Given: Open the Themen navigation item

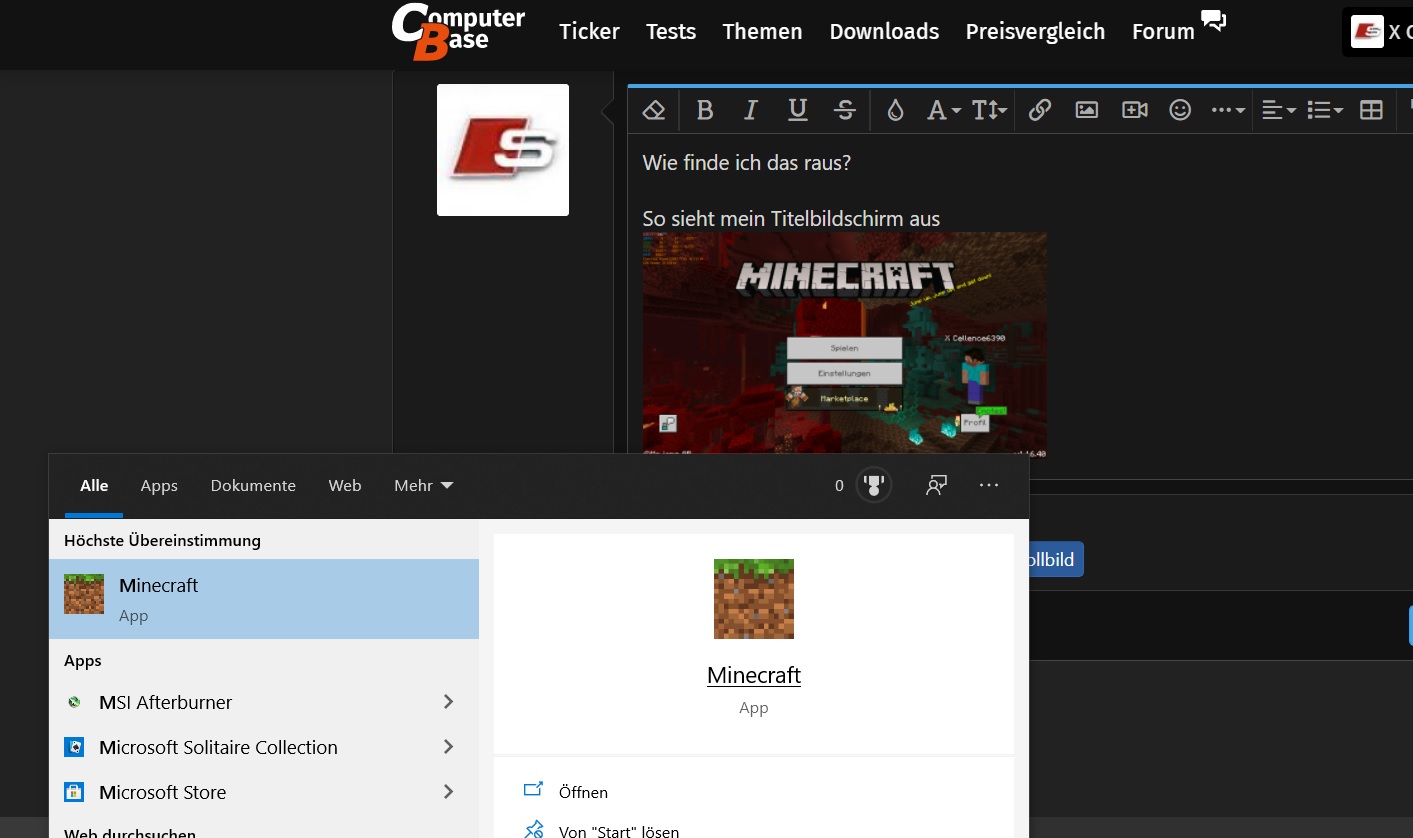Looking at the screenshot, I should pyautogui.click(x=762, y=31).
